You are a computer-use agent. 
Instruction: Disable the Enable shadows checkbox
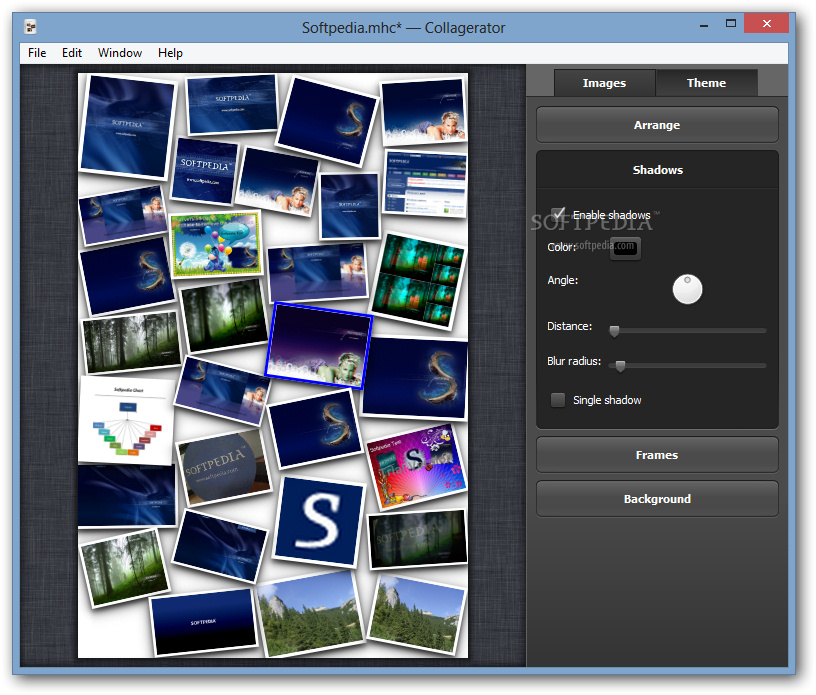tap(558, 214)
